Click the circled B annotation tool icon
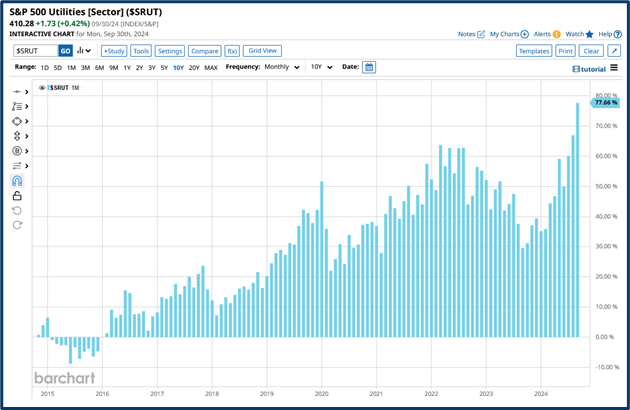This screenshot has width=630, height=410. 17,151
